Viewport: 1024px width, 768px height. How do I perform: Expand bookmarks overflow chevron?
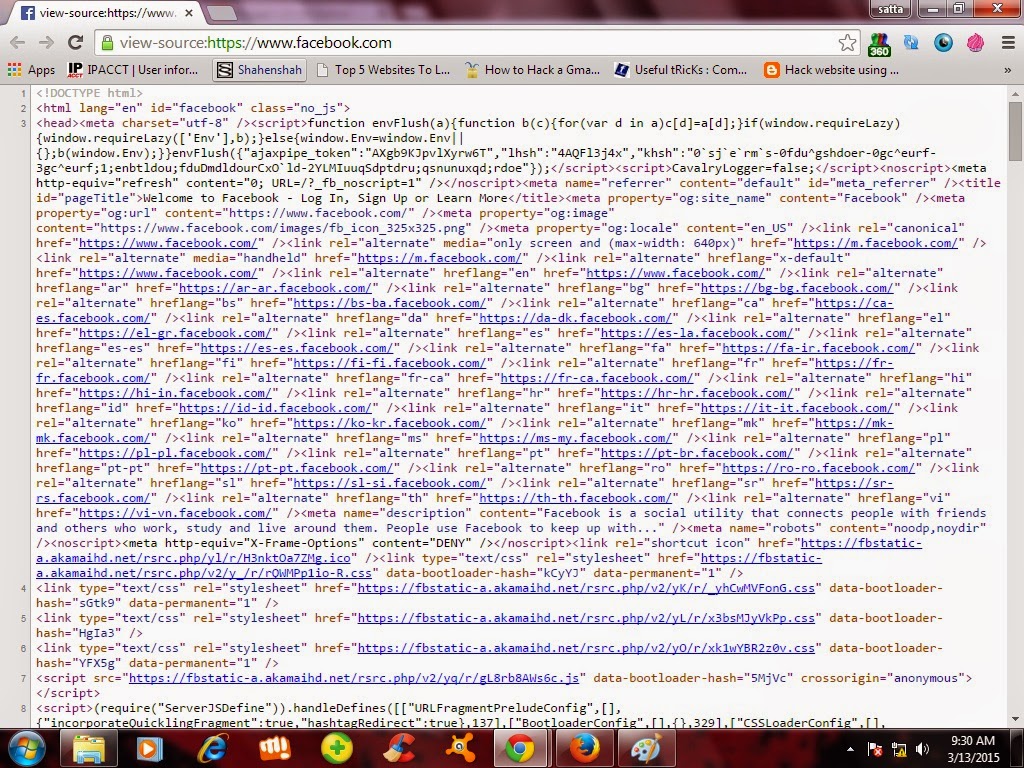1008,70
